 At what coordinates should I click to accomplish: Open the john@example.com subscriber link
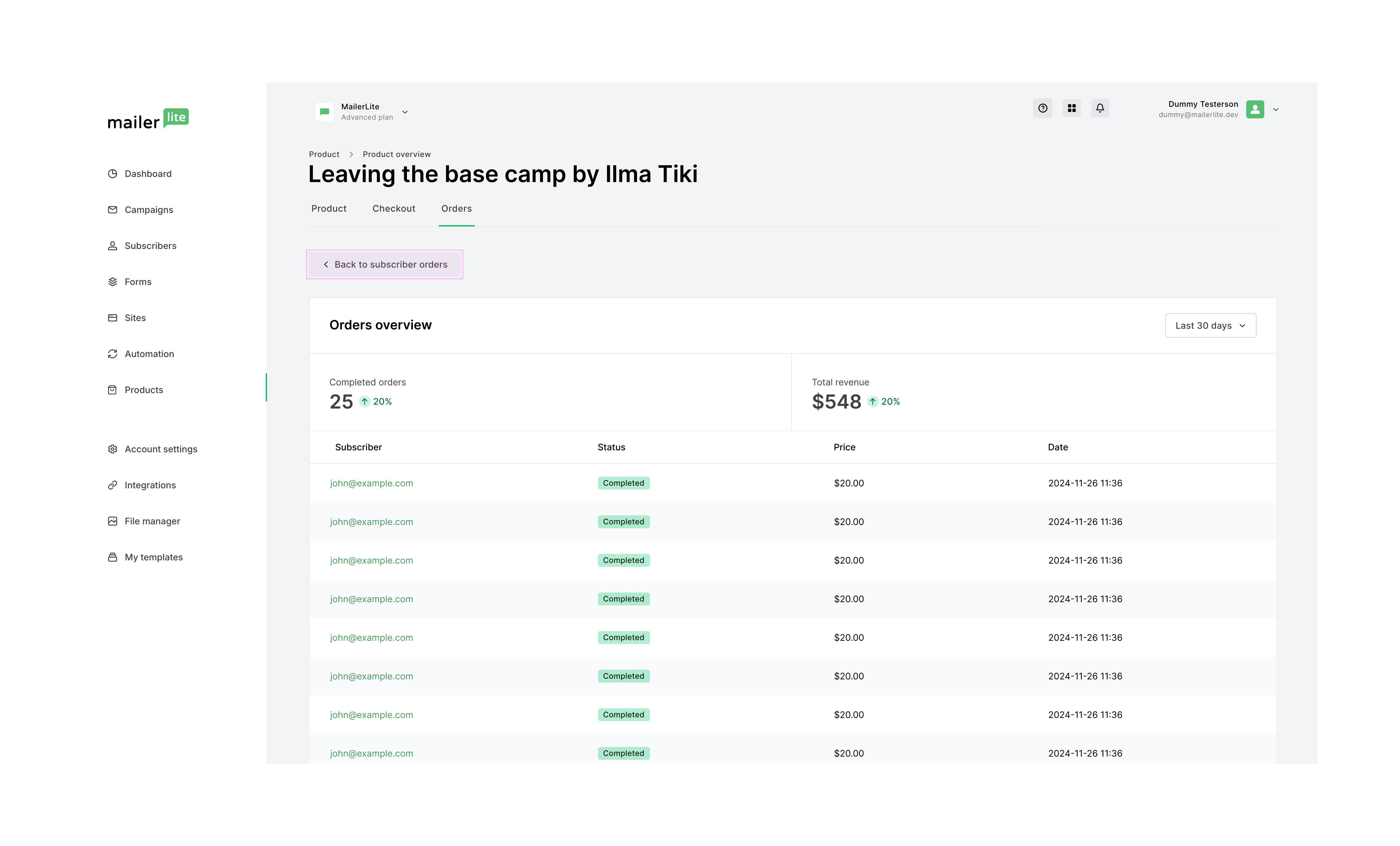tap(372, 483)
